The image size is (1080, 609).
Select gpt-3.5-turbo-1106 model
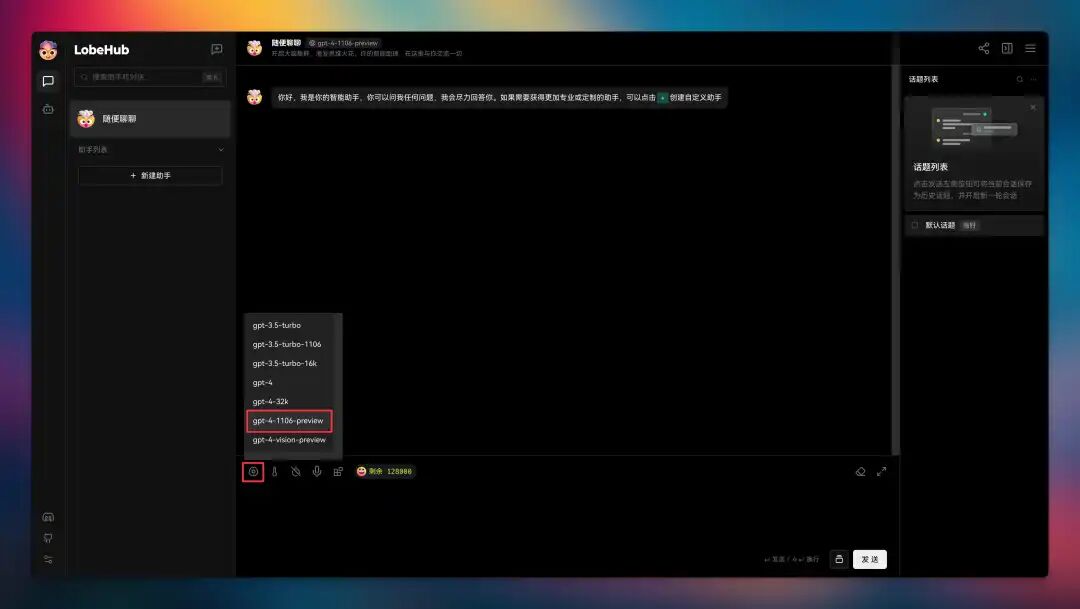pos(289,344)
